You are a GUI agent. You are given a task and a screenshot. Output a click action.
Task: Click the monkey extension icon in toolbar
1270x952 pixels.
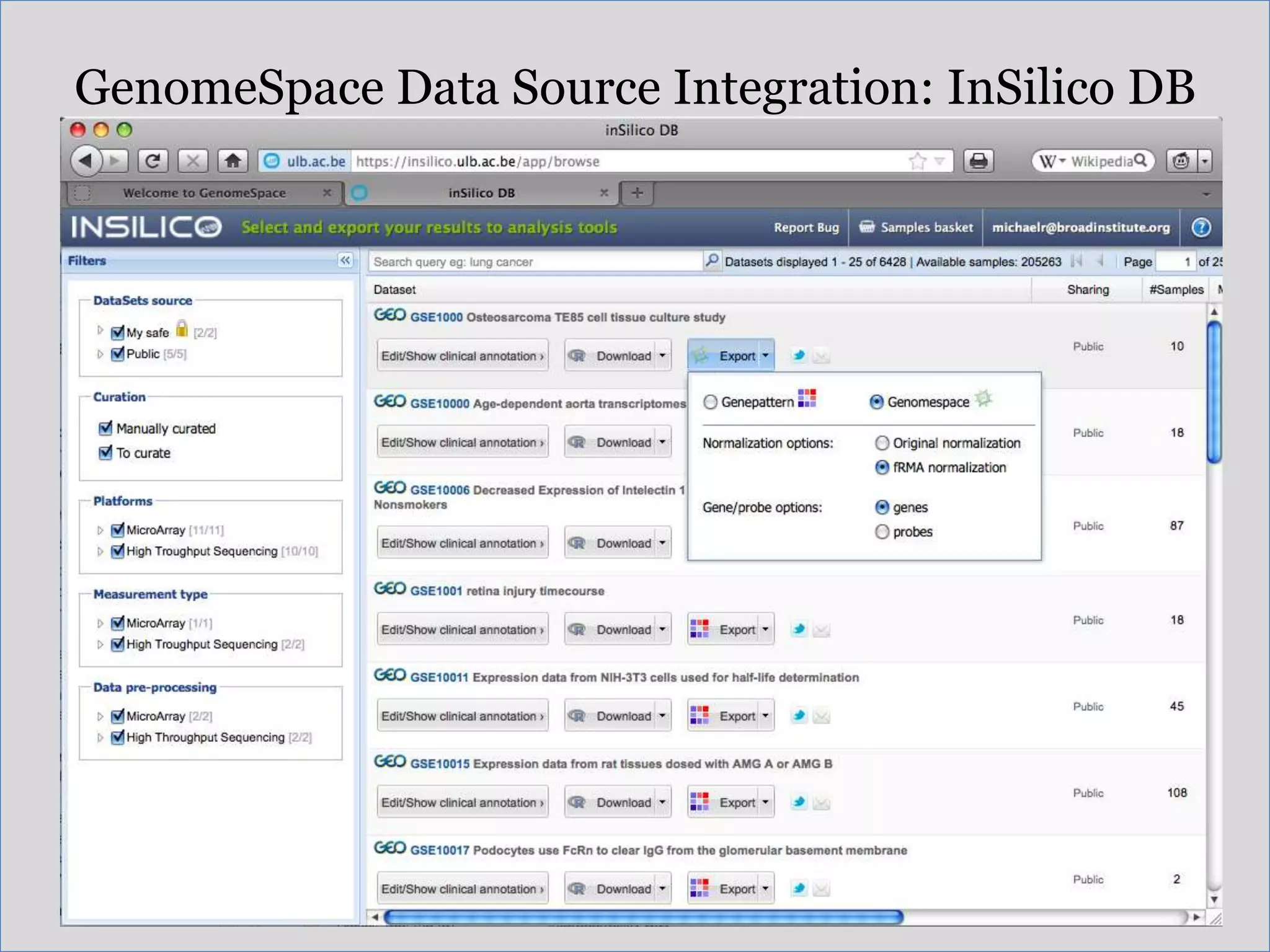pos(1181,161)
